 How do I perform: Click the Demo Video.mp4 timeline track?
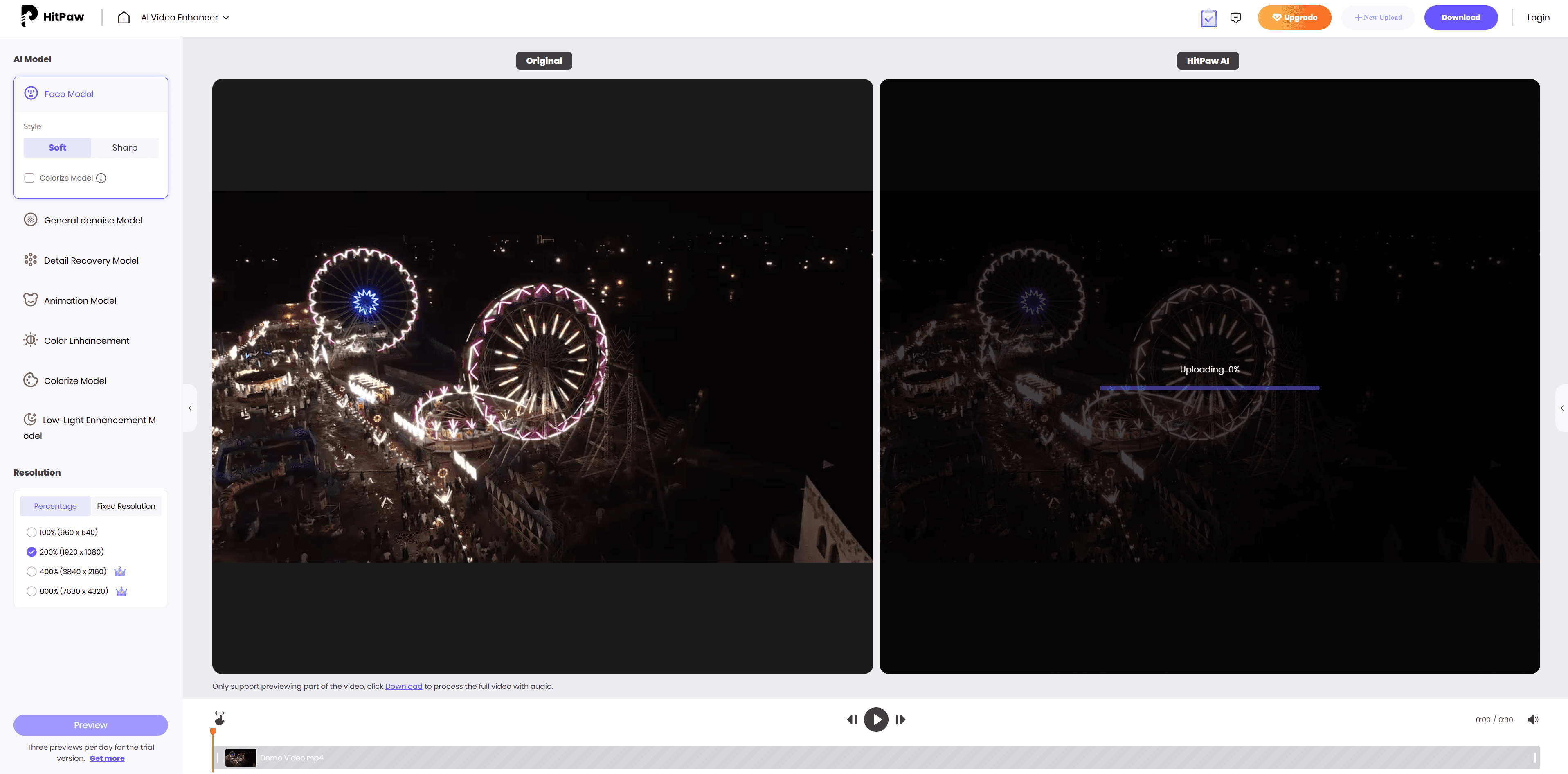click(x=876, y=758)
